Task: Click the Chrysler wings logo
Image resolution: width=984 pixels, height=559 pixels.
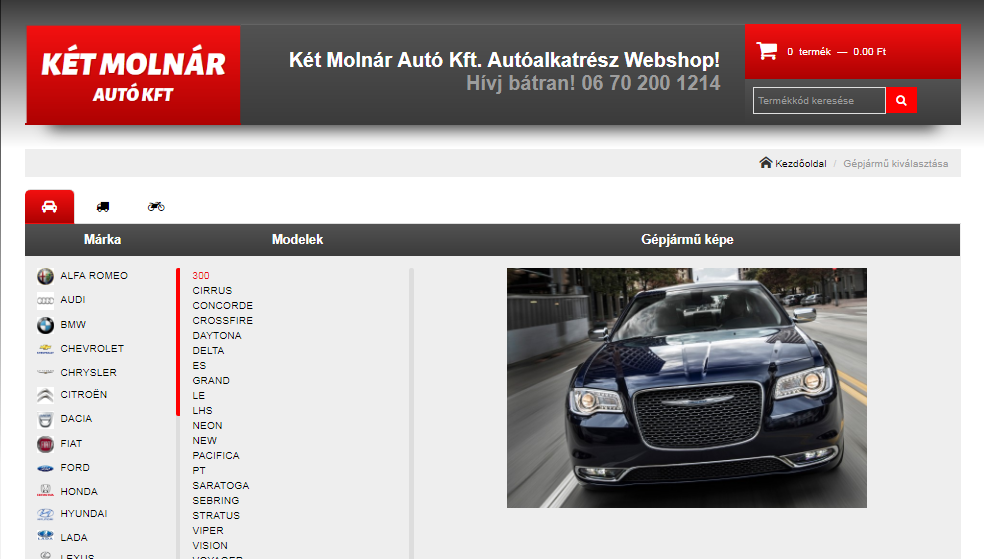Action: 45,372
